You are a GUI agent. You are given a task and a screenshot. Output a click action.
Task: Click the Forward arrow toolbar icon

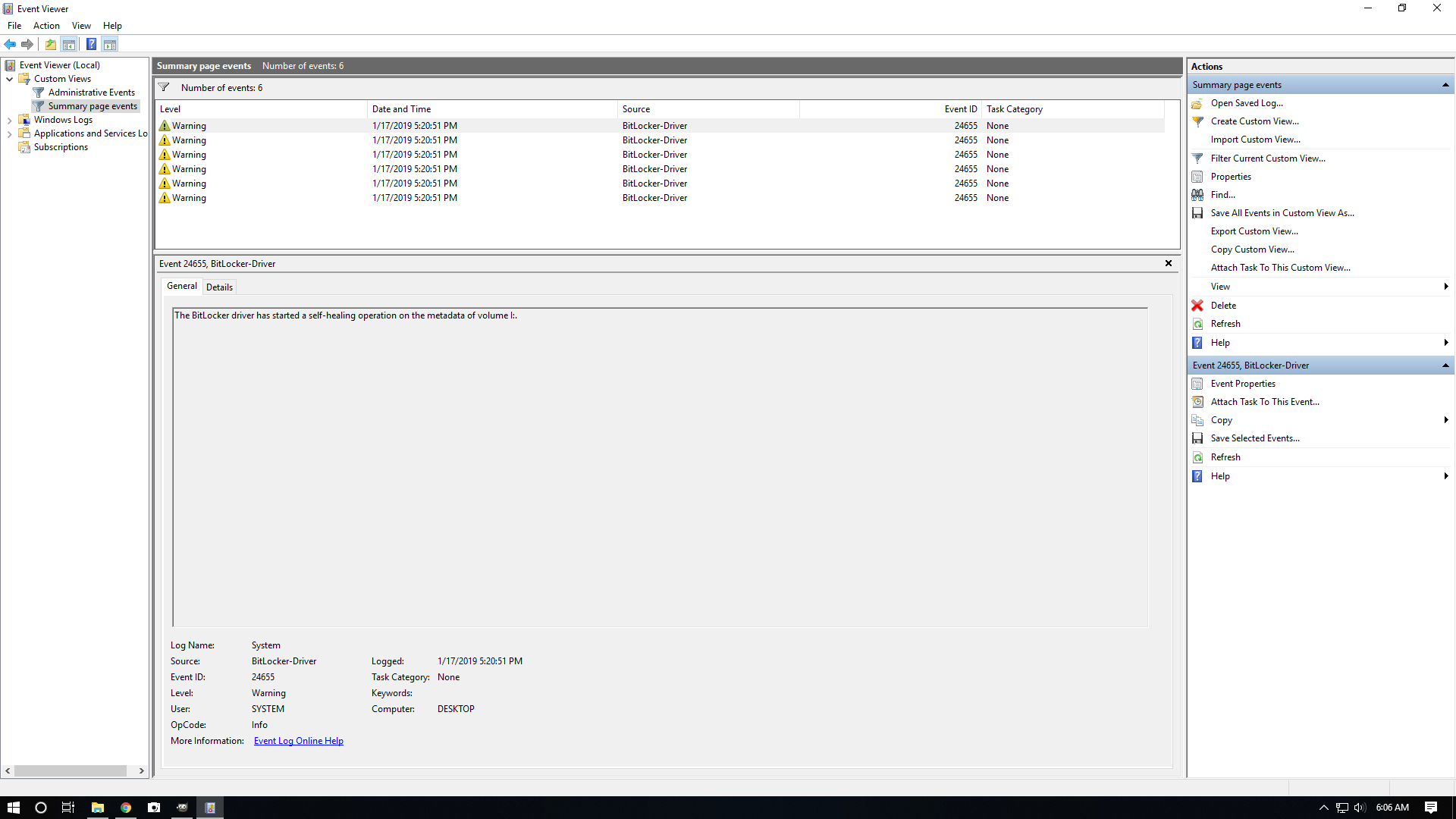tap(27, 44)
